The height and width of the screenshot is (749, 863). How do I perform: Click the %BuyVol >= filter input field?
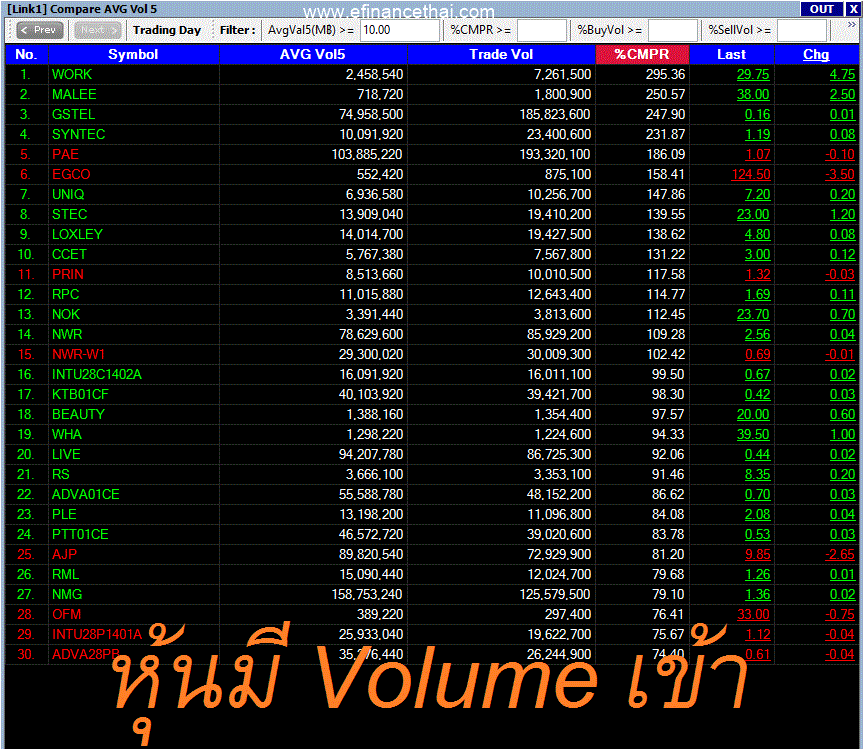(x=673, y=30)
